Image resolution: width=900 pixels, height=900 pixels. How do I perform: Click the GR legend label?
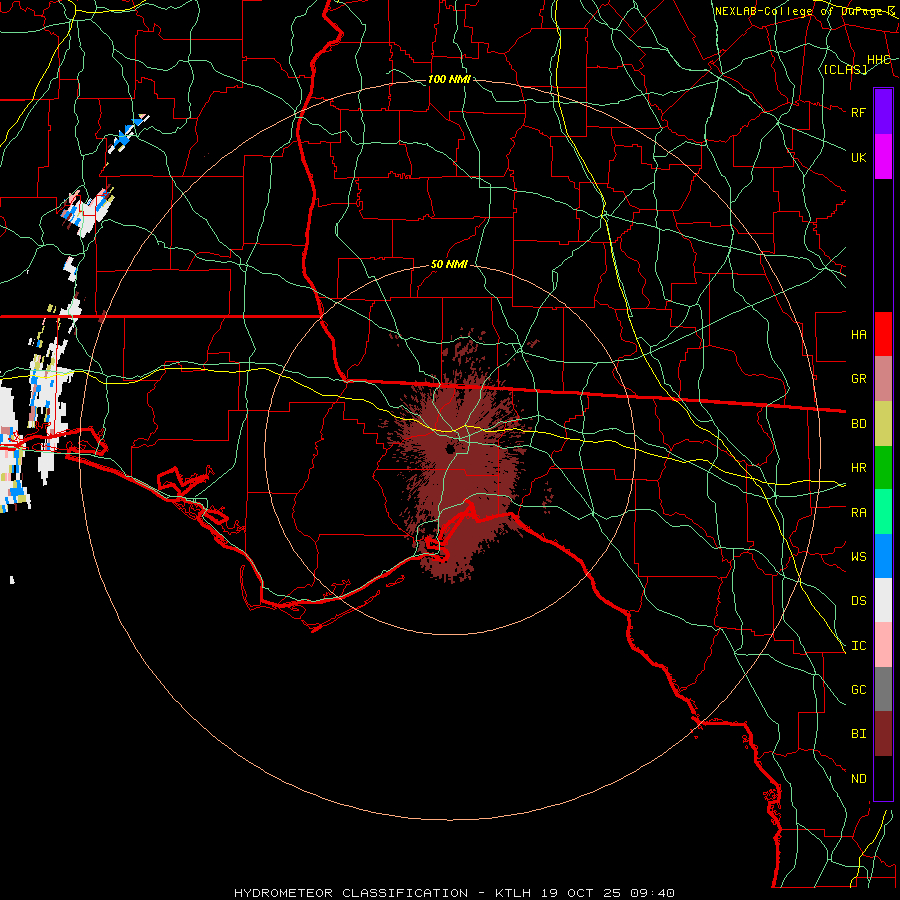point(859,379)
